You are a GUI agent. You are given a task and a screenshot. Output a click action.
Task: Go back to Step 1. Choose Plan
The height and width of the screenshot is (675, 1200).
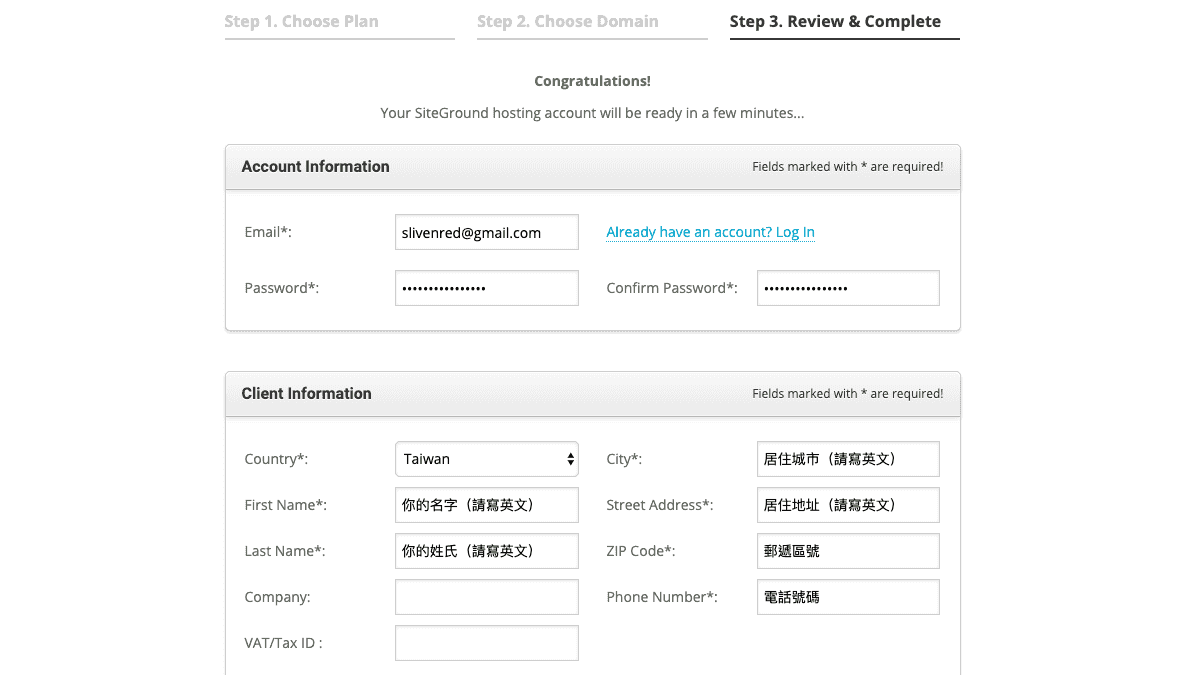pos(301,21)
